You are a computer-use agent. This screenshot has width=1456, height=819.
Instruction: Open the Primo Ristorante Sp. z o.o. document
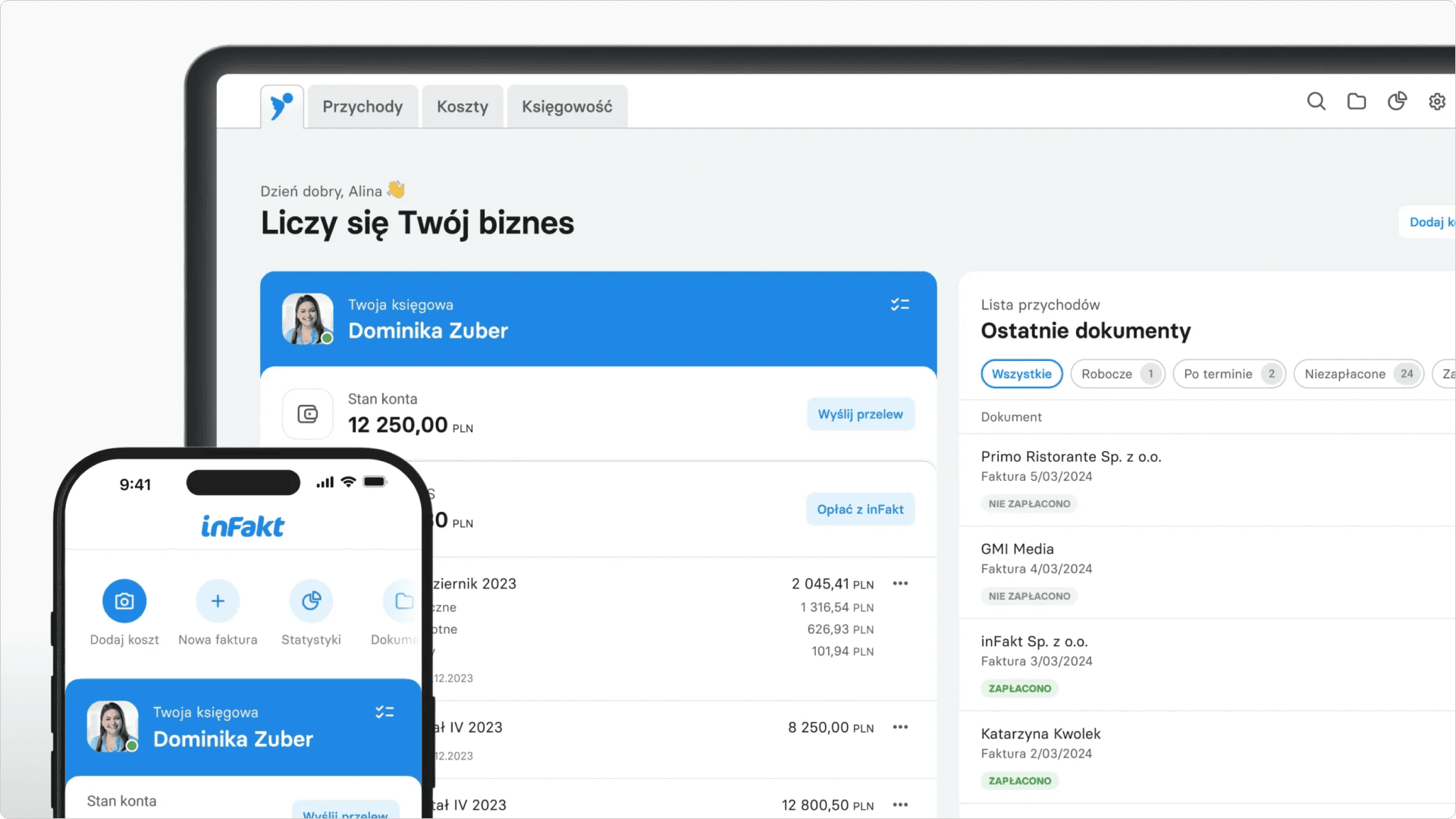(1207, 480)
